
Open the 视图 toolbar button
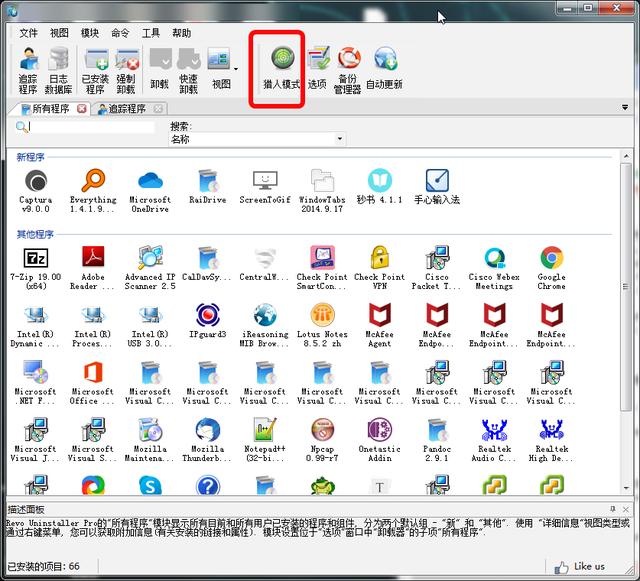[220, 69]
